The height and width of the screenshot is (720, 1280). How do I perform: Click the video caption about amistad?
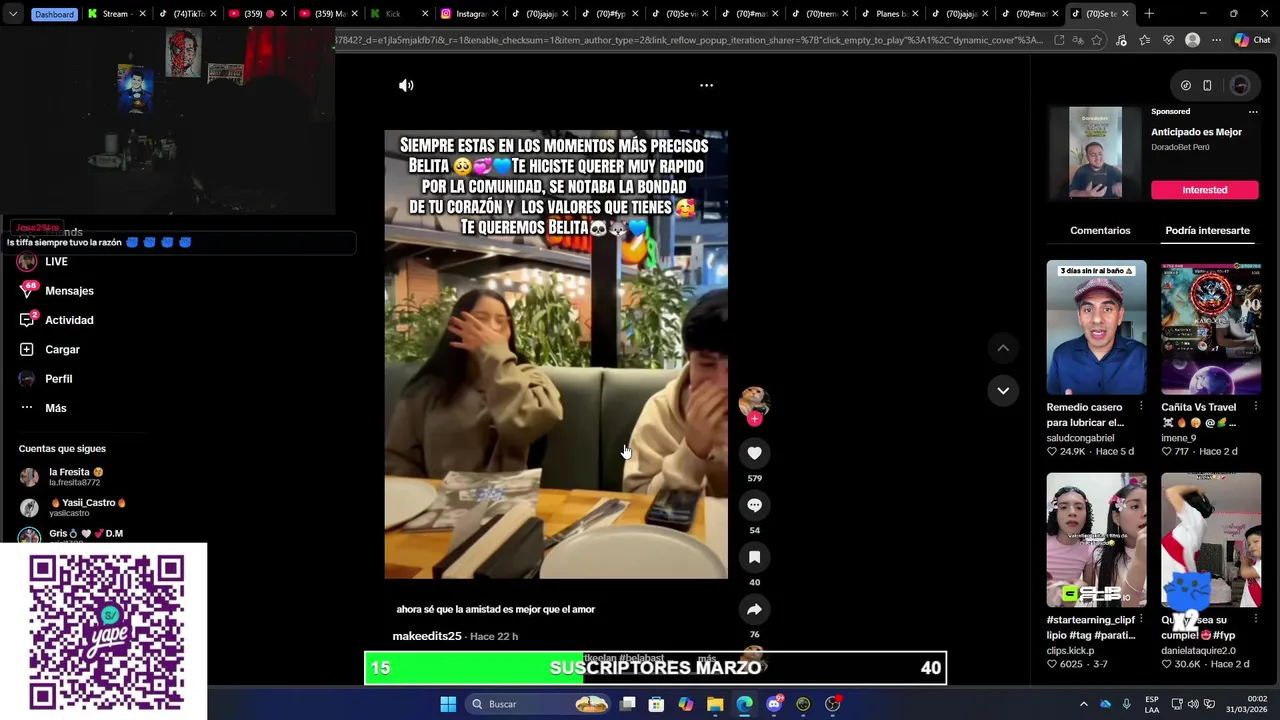point(495,609)
